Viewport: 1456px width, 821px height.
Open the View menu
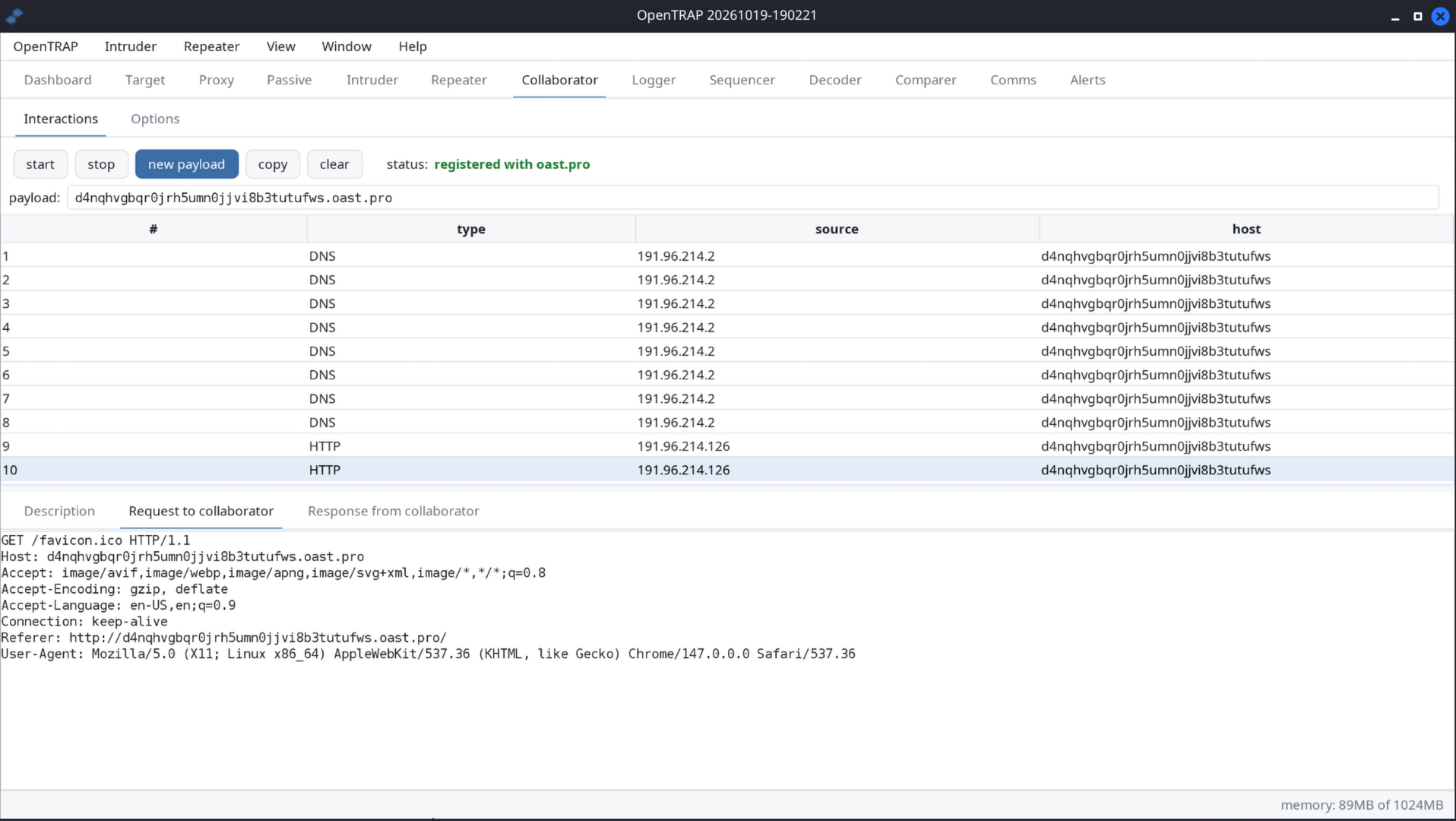pos(280,46)
